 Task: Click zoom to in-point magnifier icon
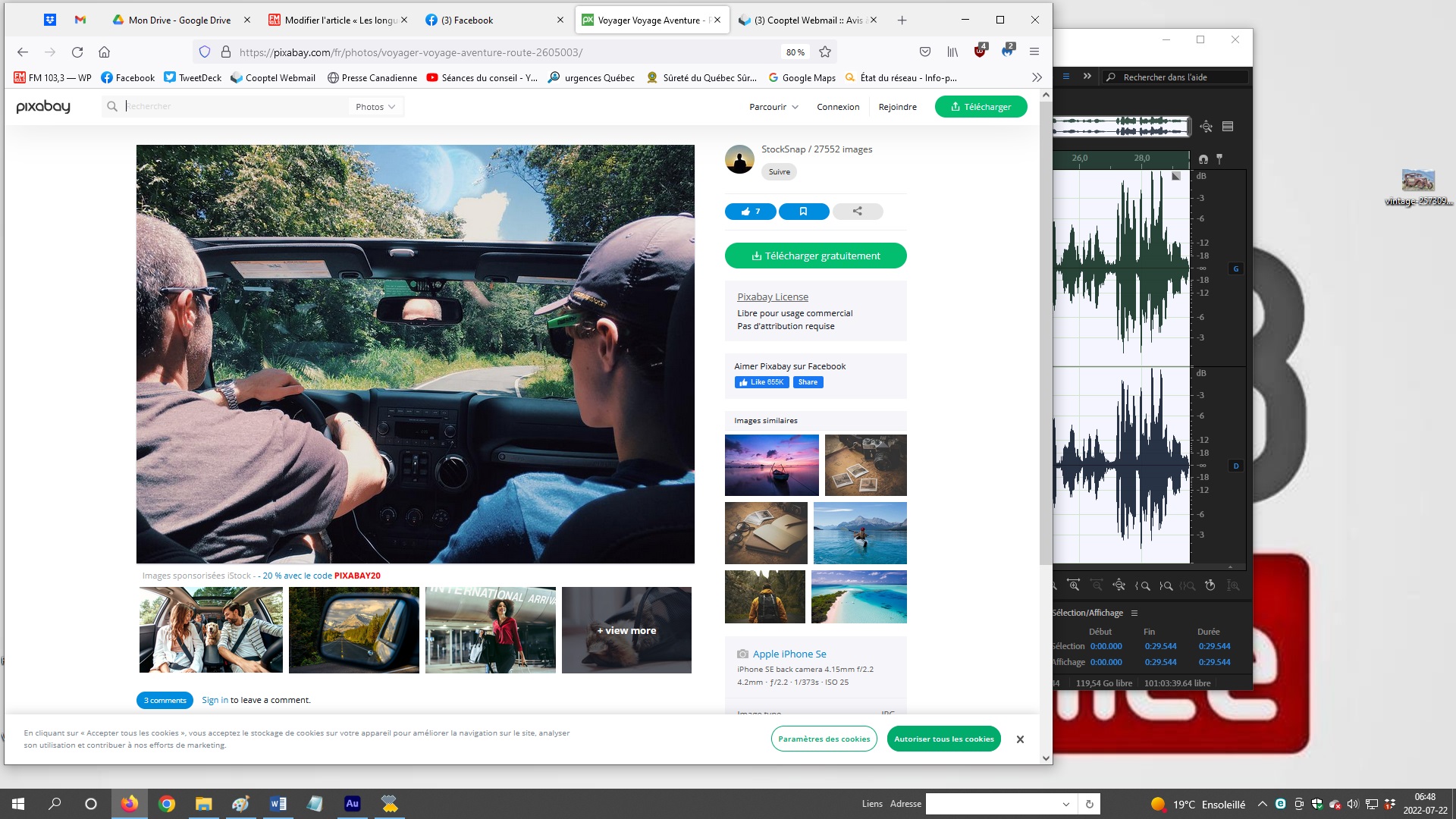tap(1144, 585)
